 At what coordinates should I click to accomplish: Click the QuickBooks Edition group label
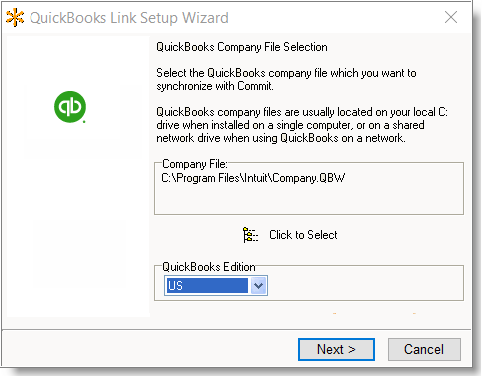point(209,267)
